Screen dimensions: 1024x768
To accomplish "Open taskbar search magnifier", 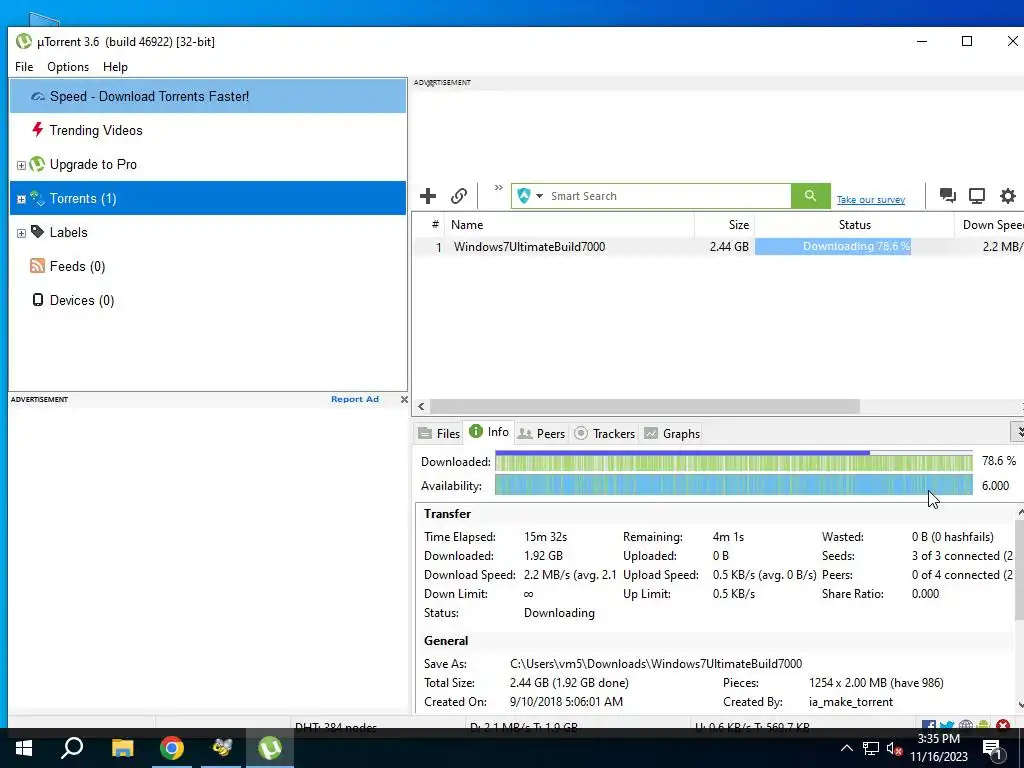I will [72, 748].
